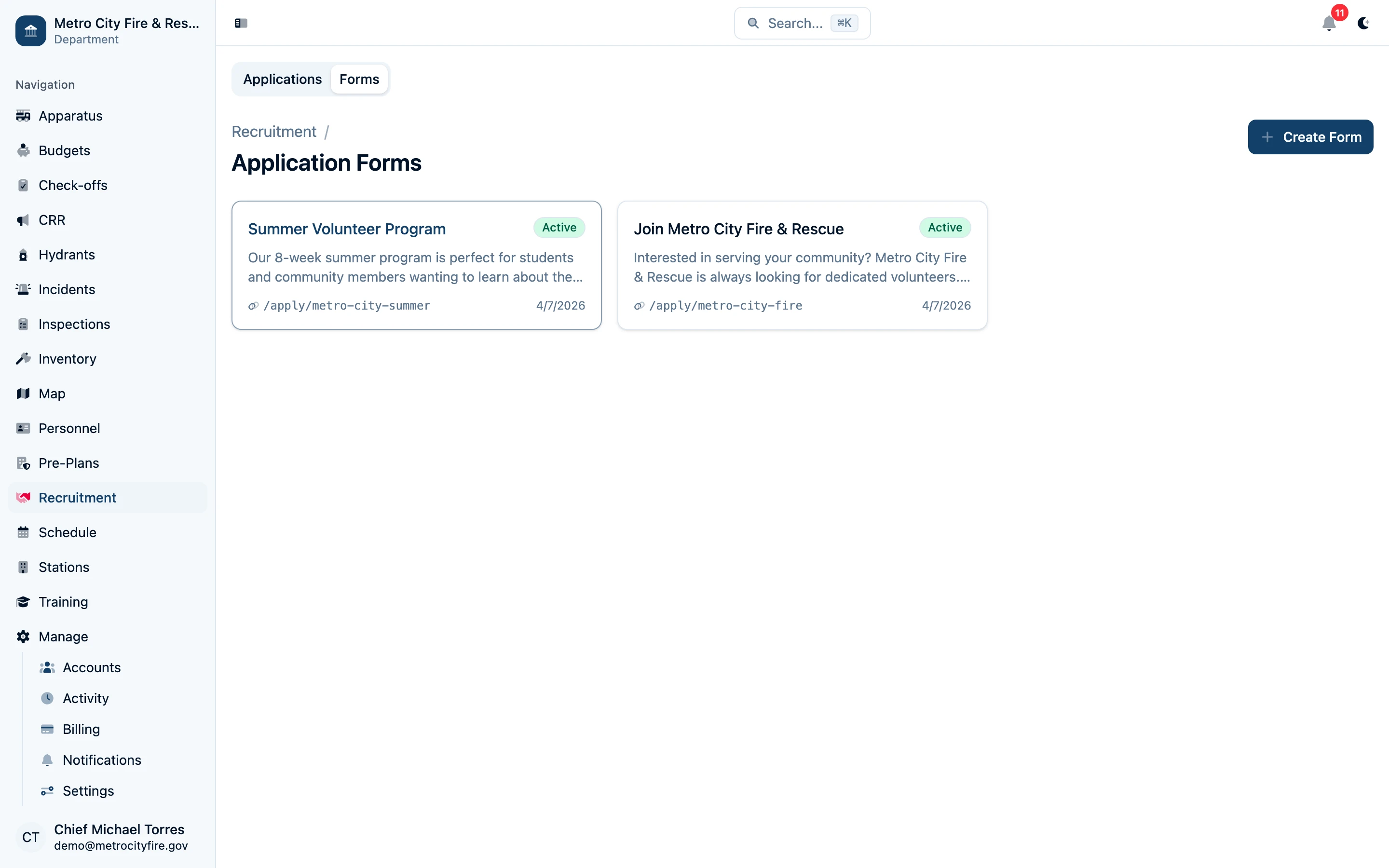Click the Pre-Plans building icon
This screenshot has height=868, width=1389.
(24, 463)
